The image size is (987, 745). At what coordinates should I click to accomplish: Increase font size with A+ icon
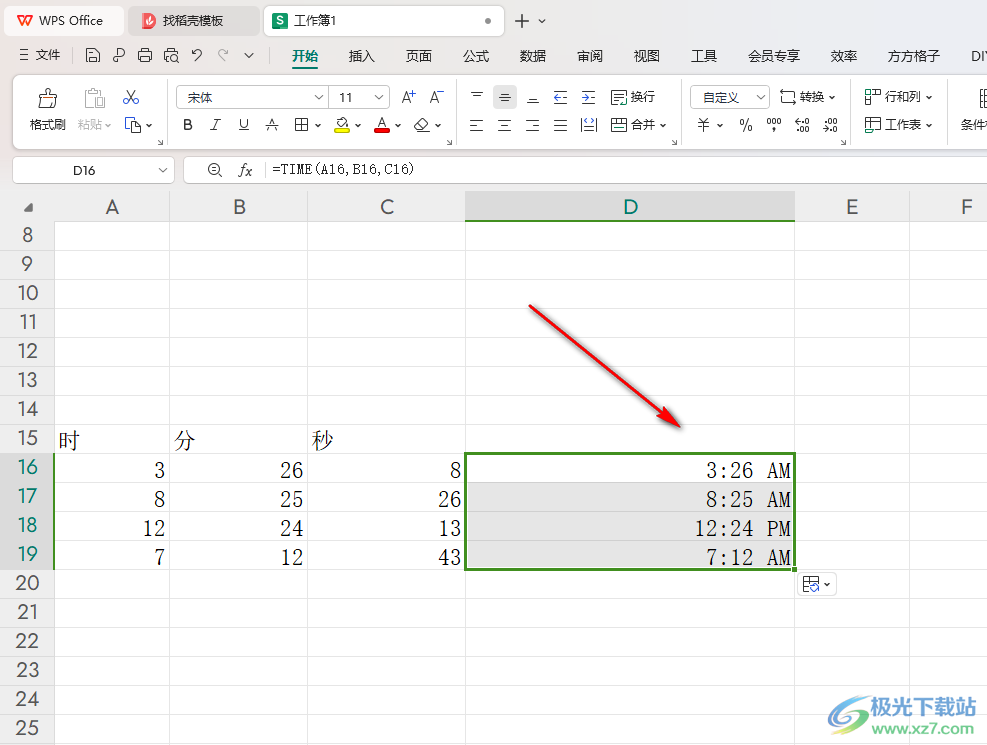click(409, 97)
